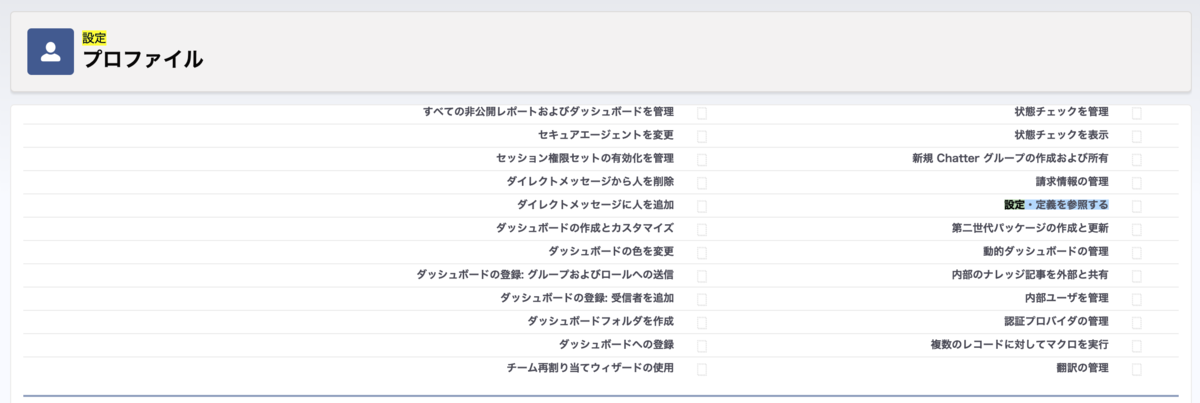The image size is (1200, 403).
Task: Toggle 複数のレコードに対してマクロを実行 checkbox
Action: tap(1137, 346)
